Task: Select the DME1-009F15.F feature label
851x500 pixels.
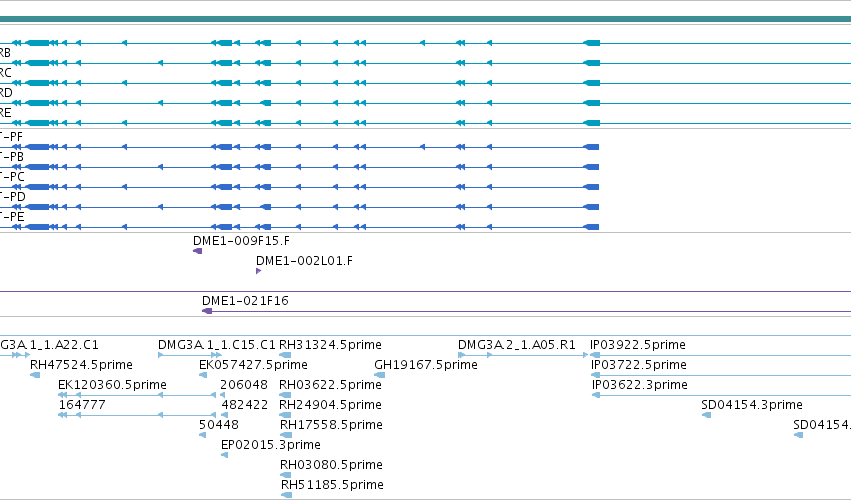Action: click(x=241, y=240)
